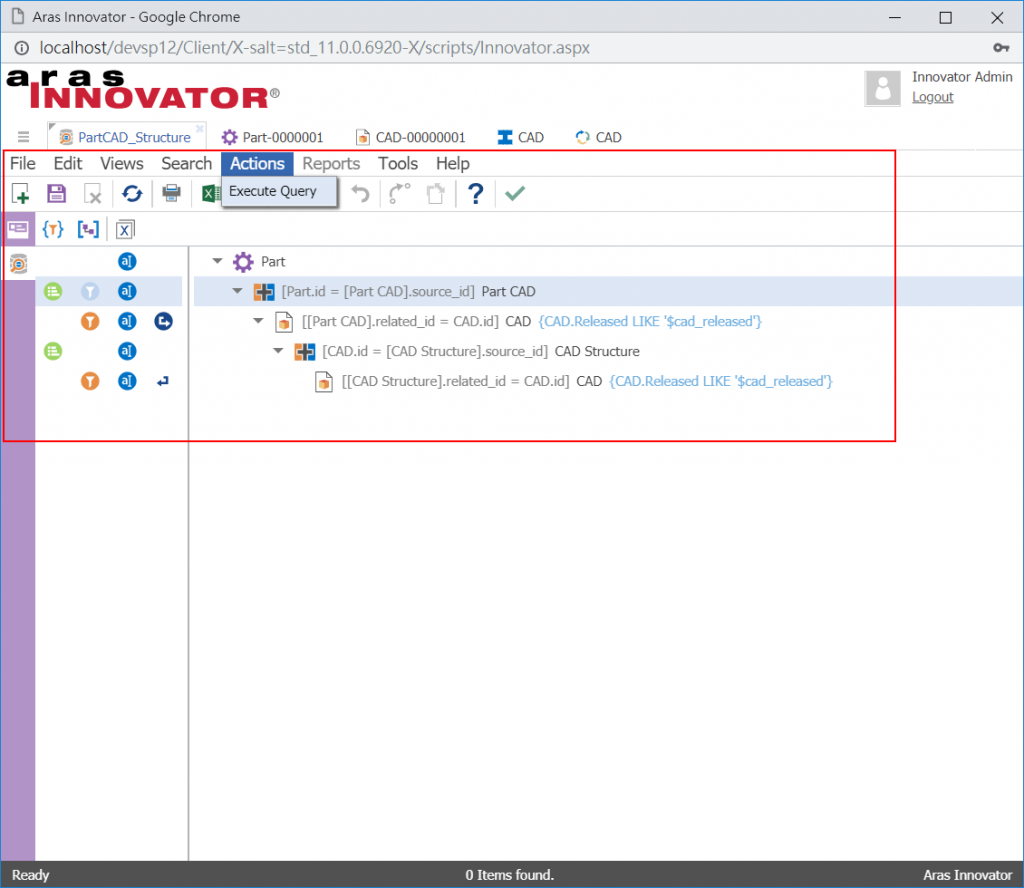Viewport: 1024px width, 888px height.
Task: Open the query parameters curly-brace filter icon
Action: (53, 229)
